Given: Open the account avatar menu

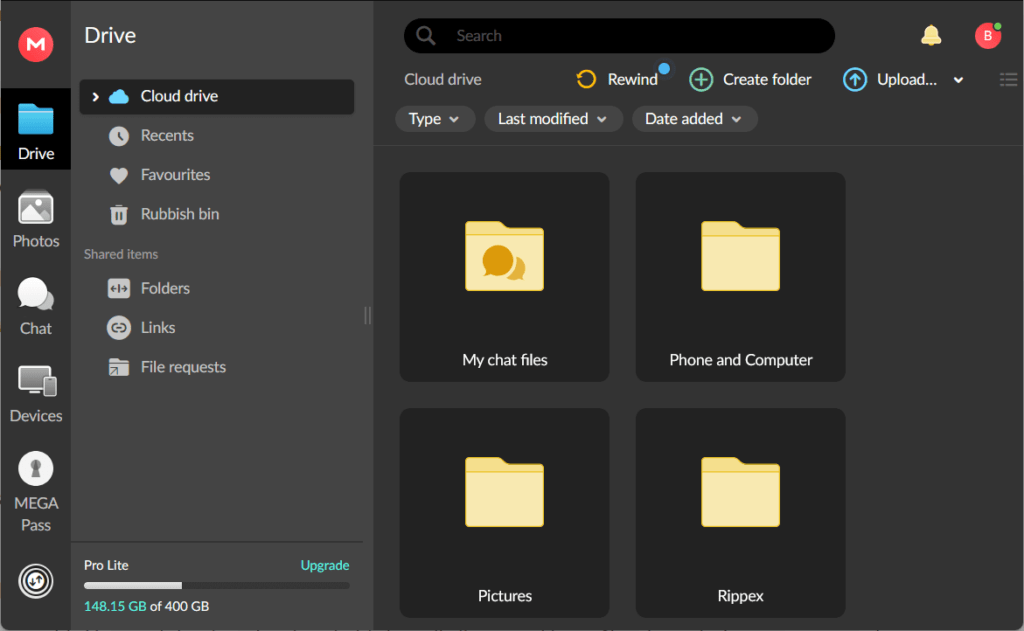Looking at the screenshot, I should coord(988,36).
